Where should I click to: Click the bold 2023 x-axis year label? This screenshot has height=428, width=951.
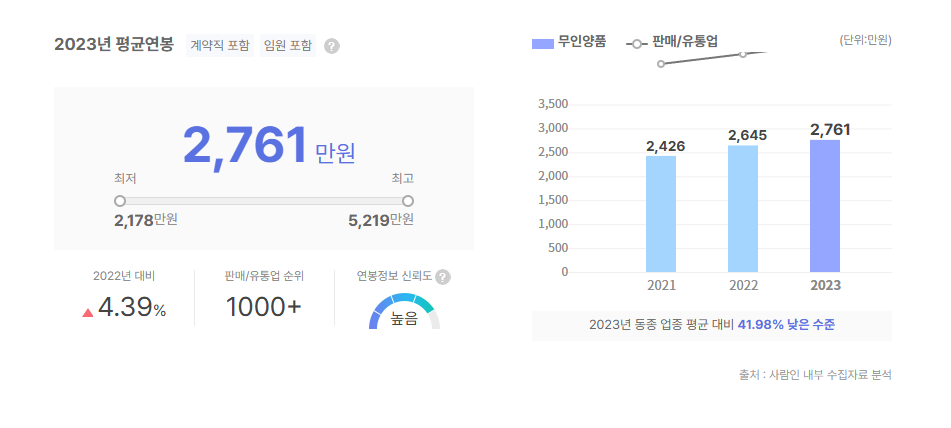click(x=825, y=286)
